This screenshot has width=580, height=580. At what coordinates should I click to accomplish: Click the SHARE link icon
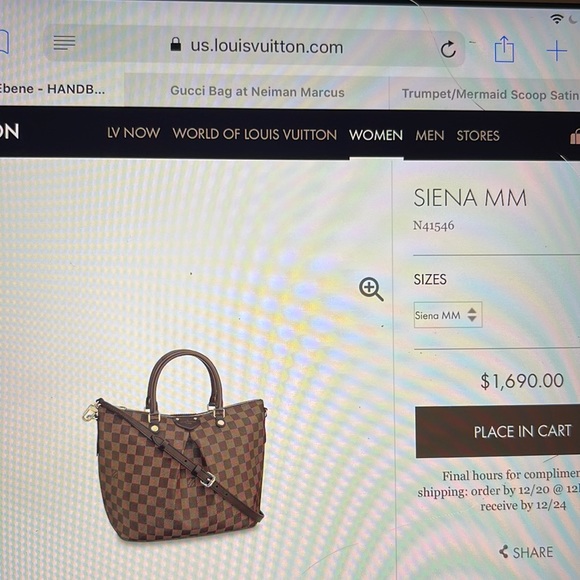(503, 551)
